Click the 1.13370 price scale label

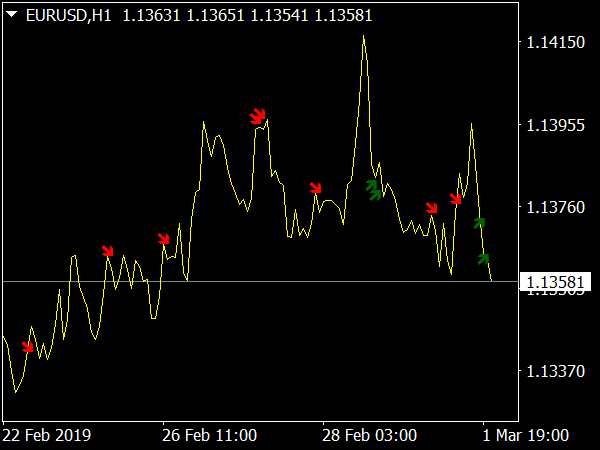tap(556, 371)
